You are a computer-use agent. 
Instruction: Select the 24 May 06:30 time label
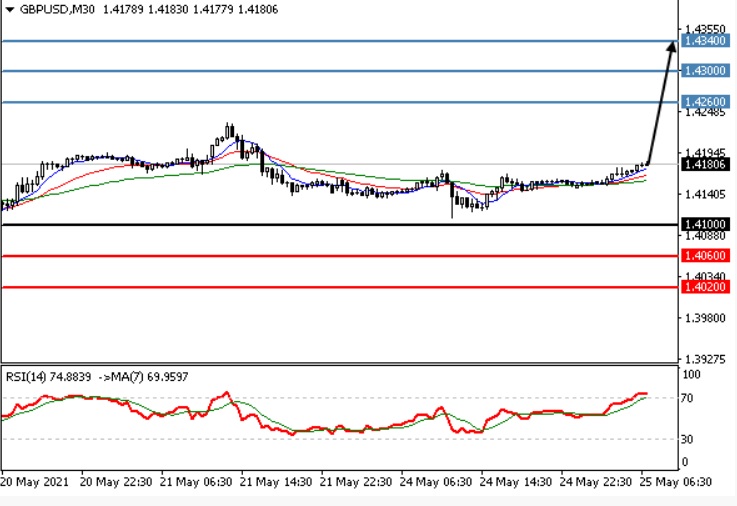point(436,482)
